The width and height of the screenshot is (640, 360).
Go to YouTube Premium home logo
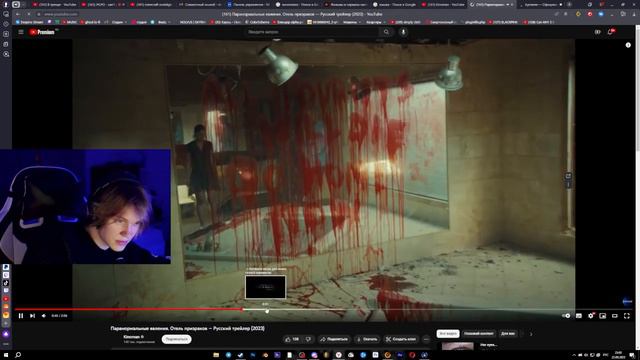click(x=43, y=32)
